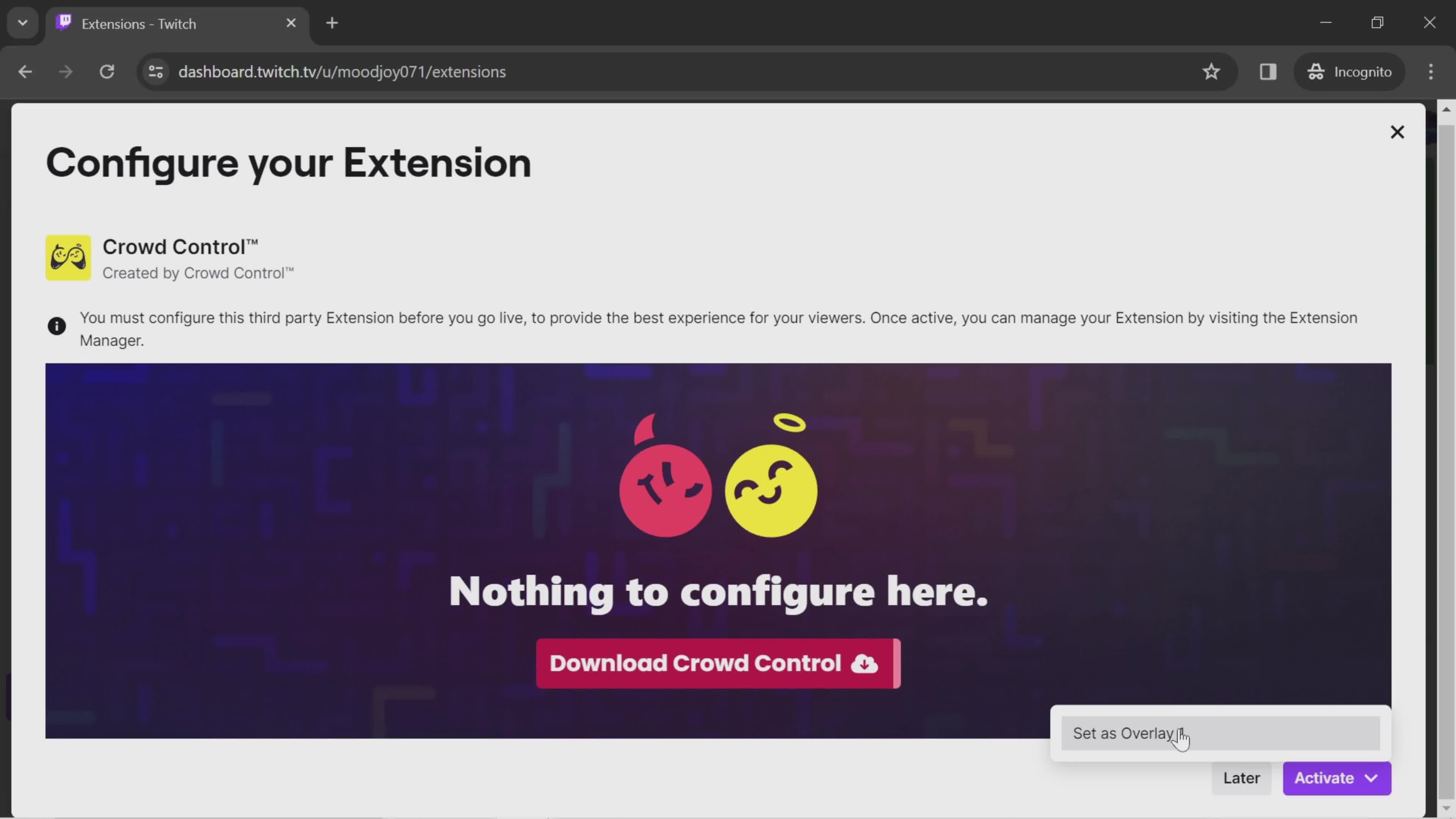Open Chrome three-dot menu
Viewport: 1456px width, 819px height.
point(1431,72)
